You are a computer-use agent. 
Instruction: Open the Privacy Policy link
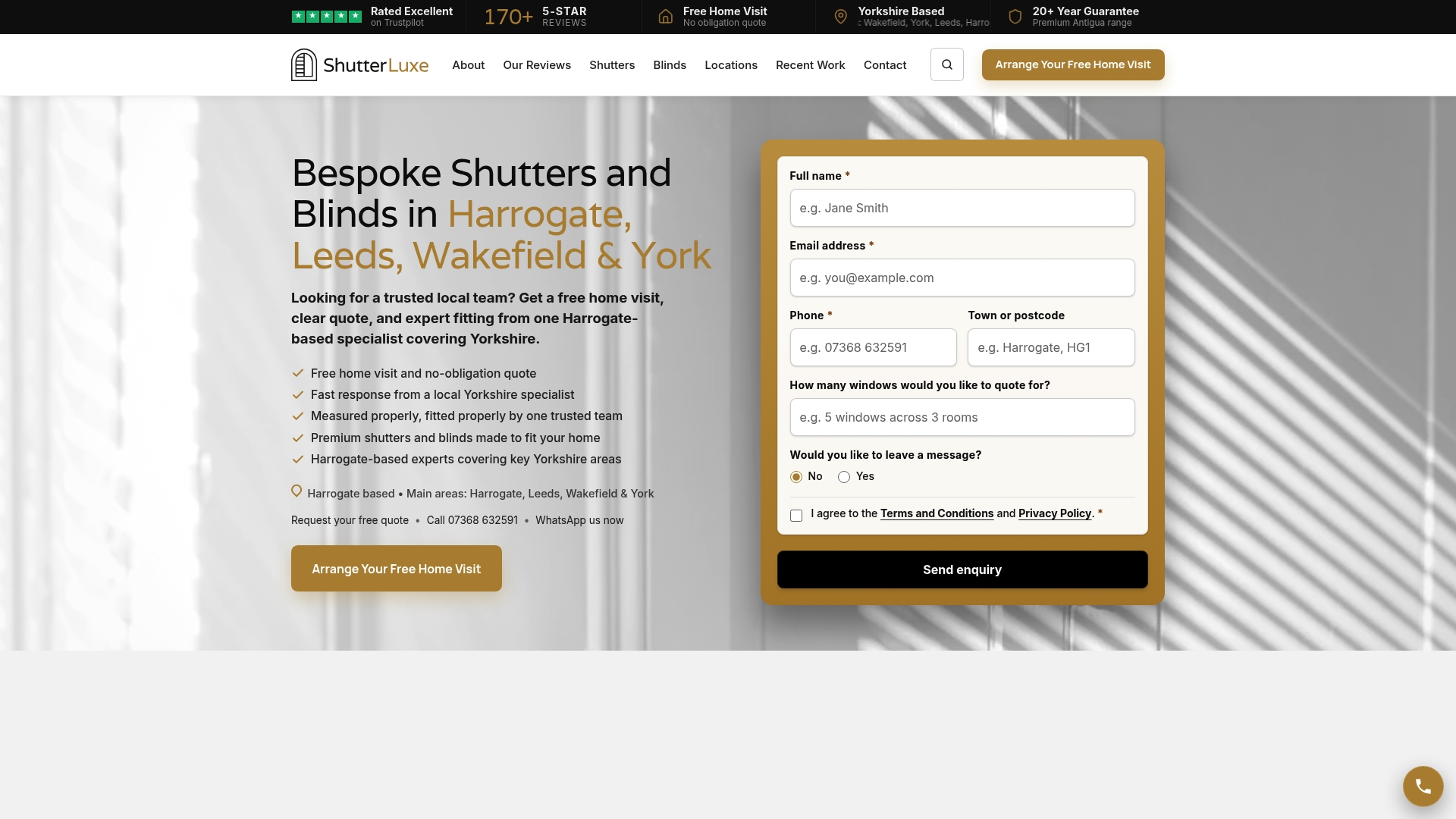(1055, 513)
